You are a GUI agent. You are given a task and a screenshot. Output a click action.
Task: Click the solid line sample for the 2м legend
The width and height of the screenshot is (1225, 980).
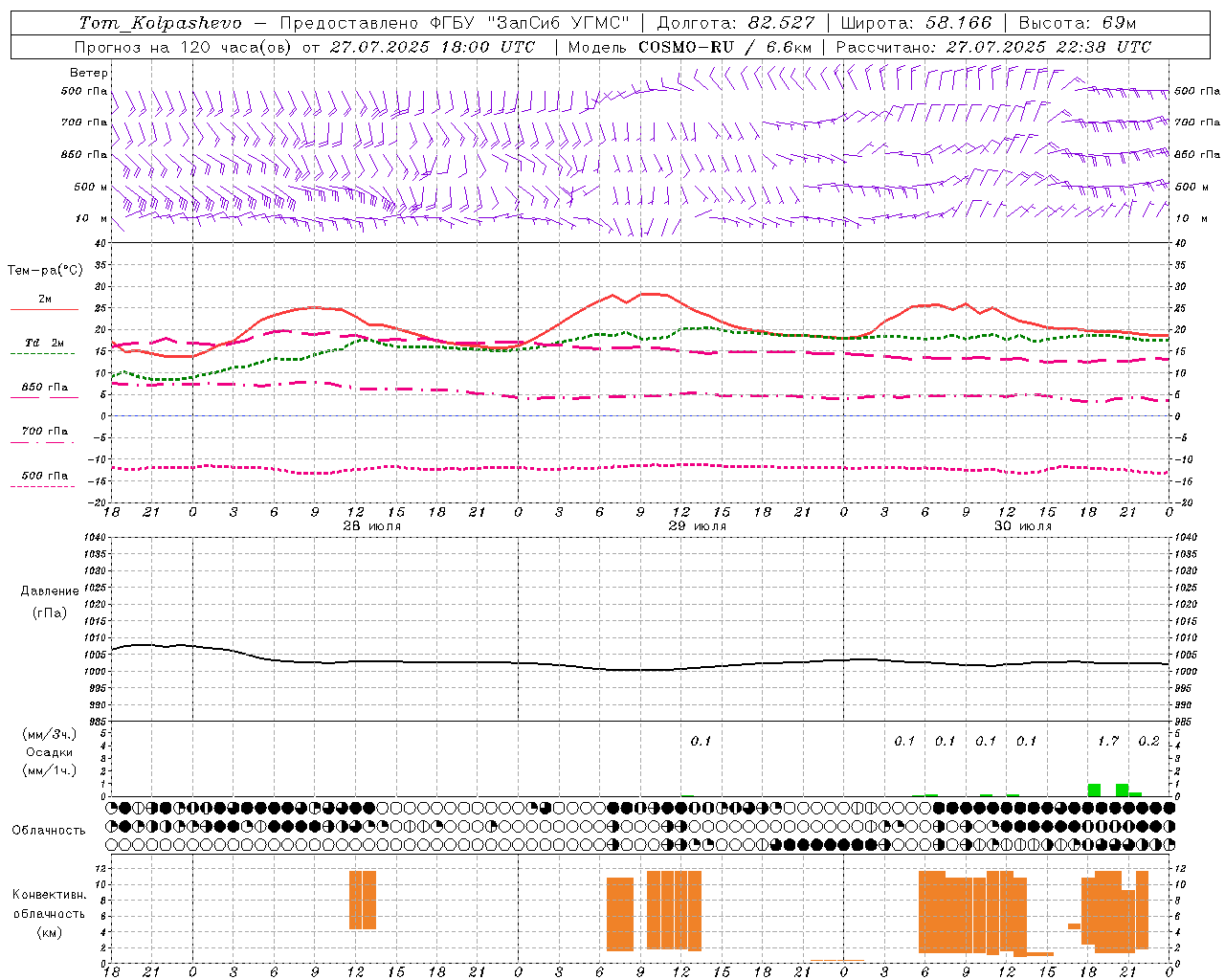tap(44, 310)
